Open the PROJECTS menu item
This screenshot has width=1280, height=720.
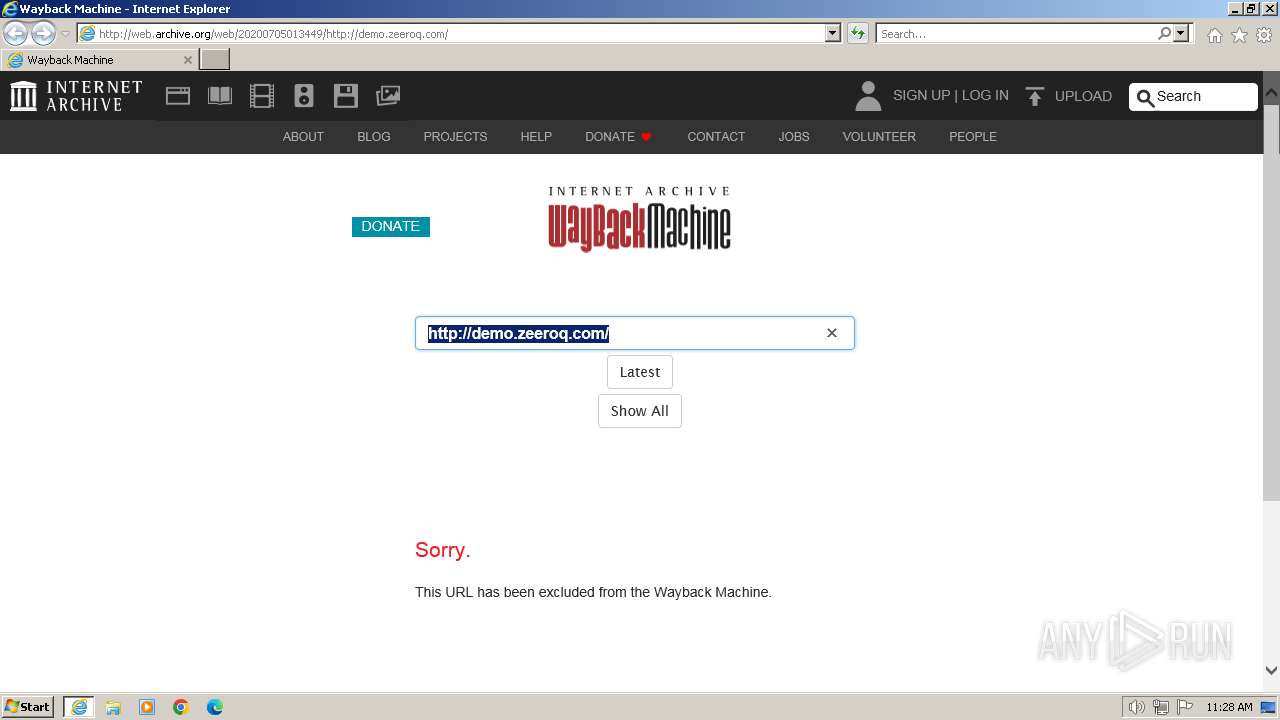coord(455,137)
